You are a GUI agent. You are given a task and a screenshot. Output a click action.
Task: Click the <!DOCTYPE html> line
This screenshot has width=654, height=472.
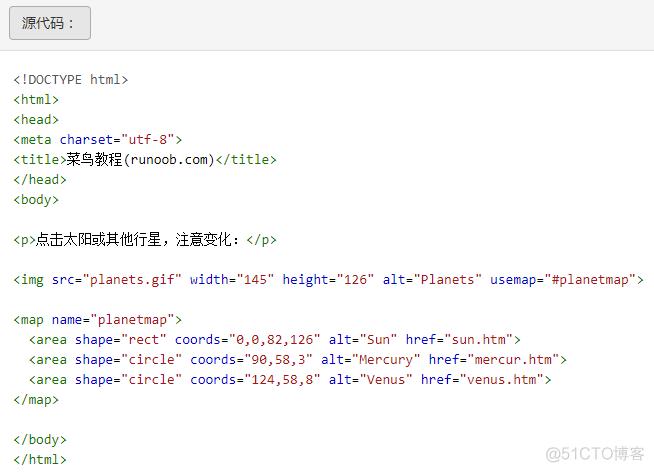click(71, 80)
